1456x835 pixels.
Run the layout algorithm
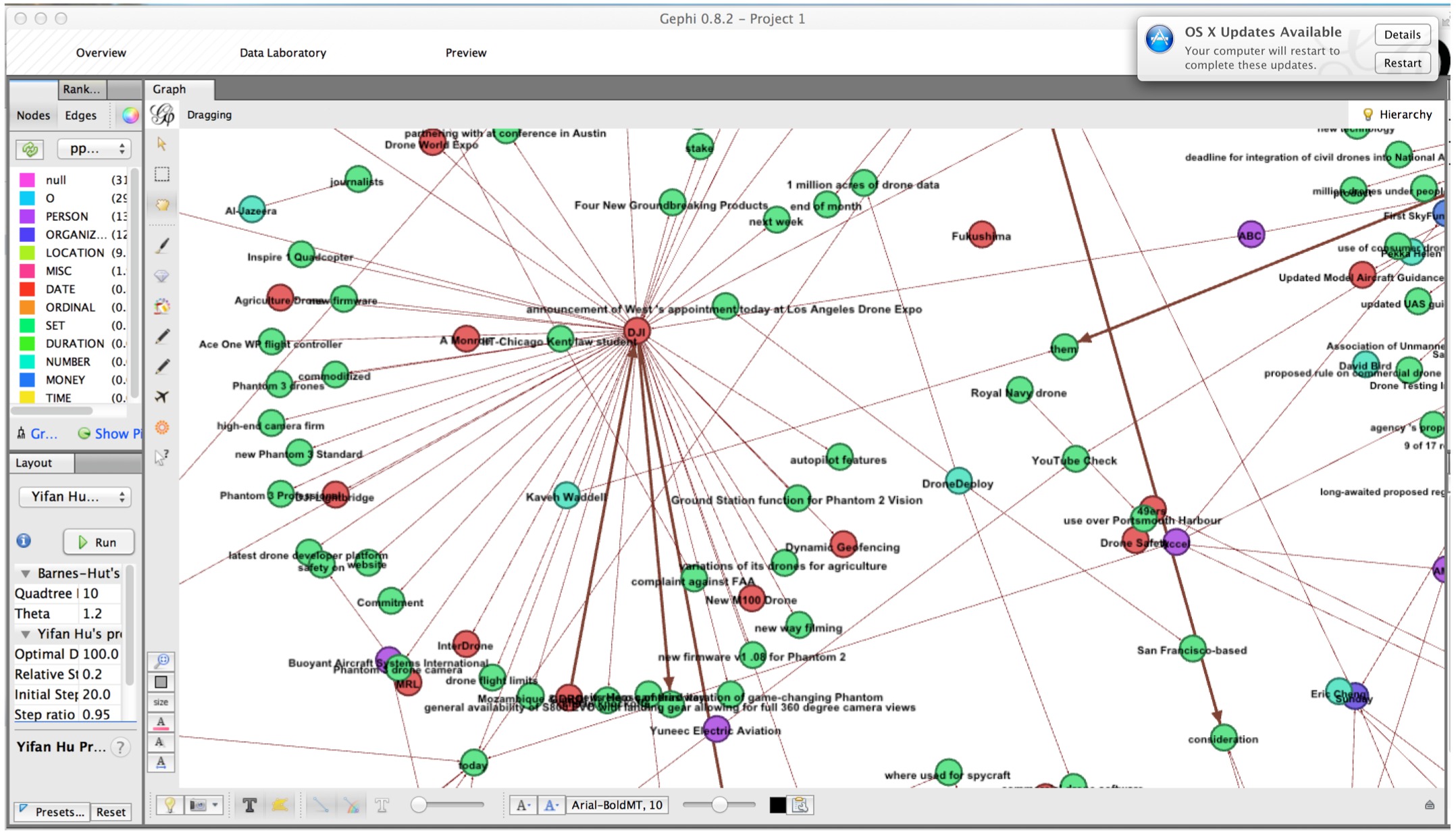[99, 542]
